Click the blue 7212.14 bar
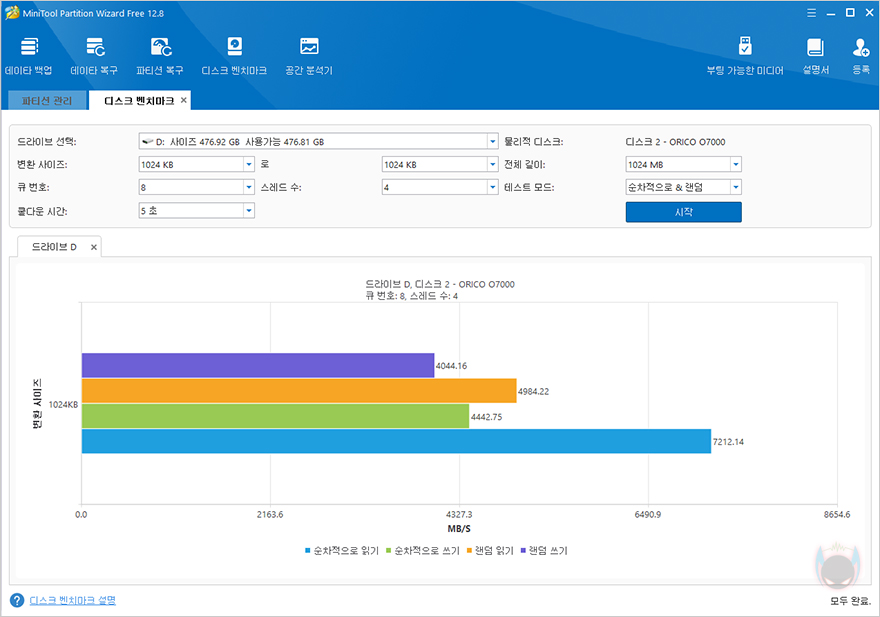The height and width of the screenshot is (617, 880). click(x=396, y=441)
